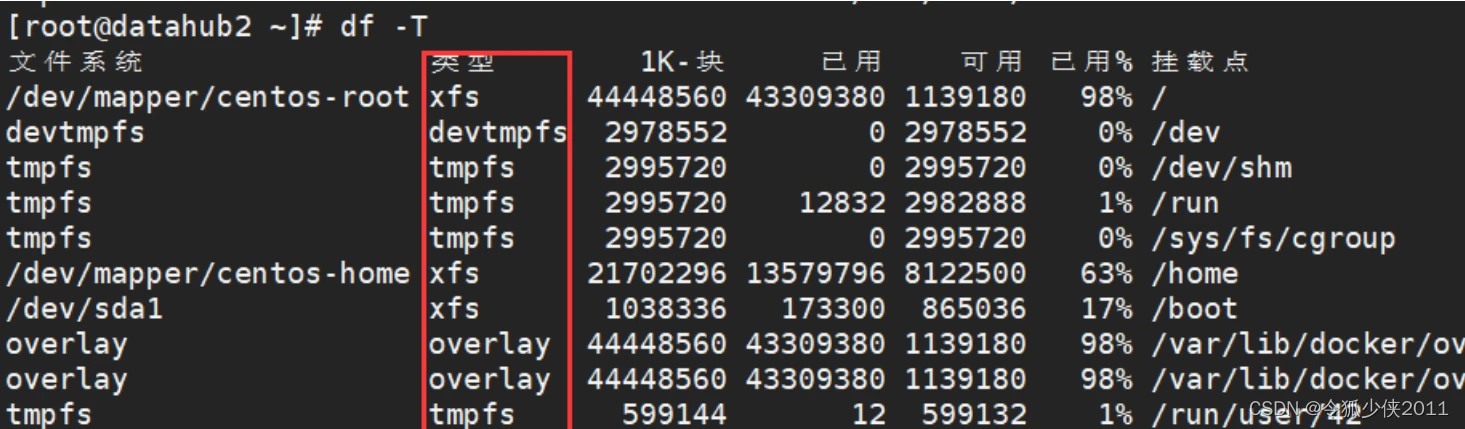The image size is (1465, 429).
Task: Click the 17% usage value
Action: 1106,308
